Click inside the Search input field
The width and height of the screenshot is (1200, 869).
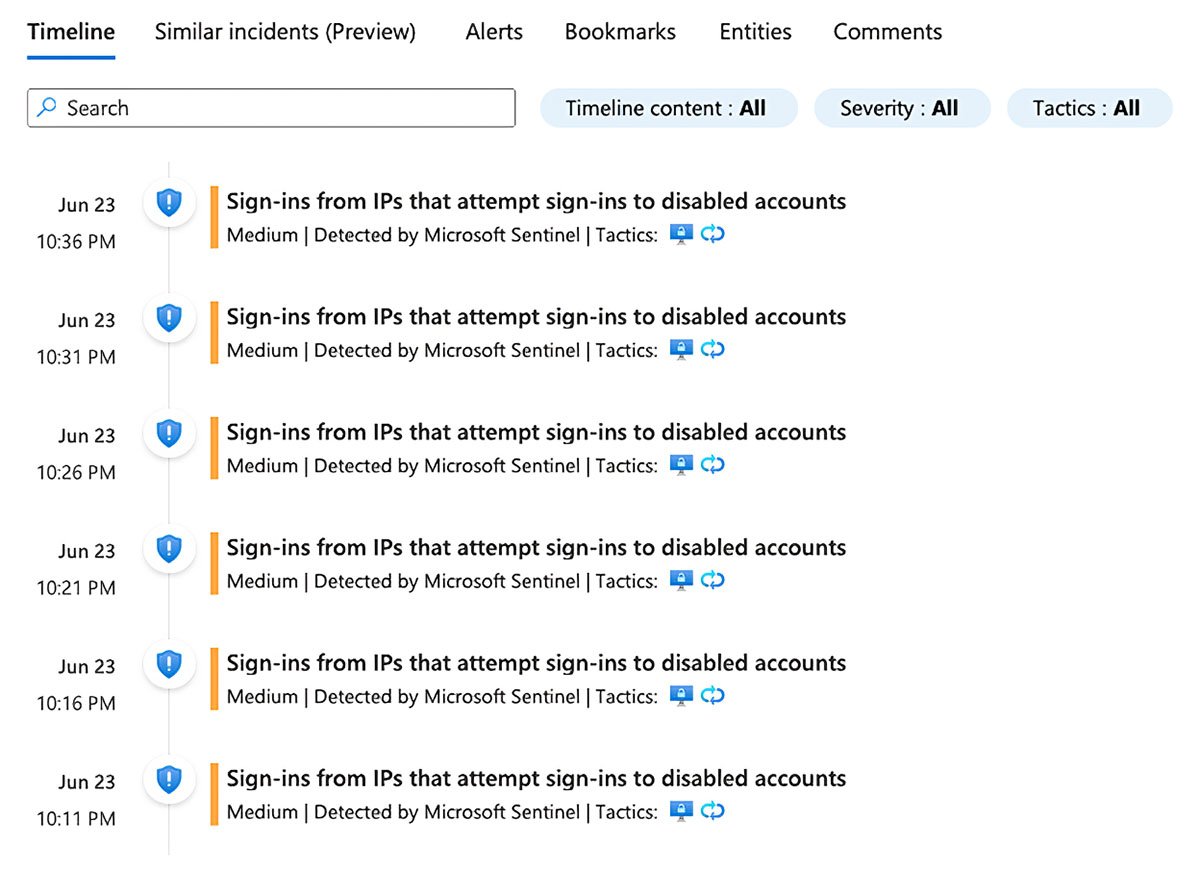click(x=270, y=107)
